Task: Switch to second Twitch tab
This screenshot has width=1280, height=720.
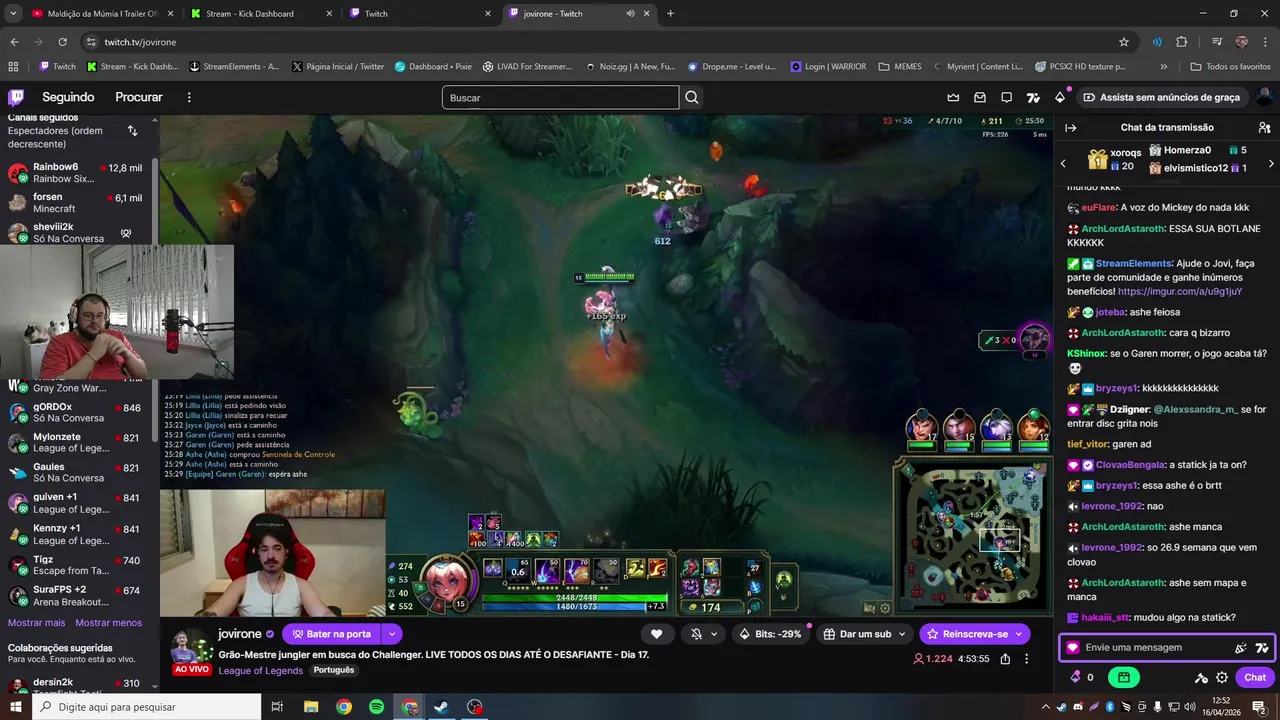Action: click(420, 14)
